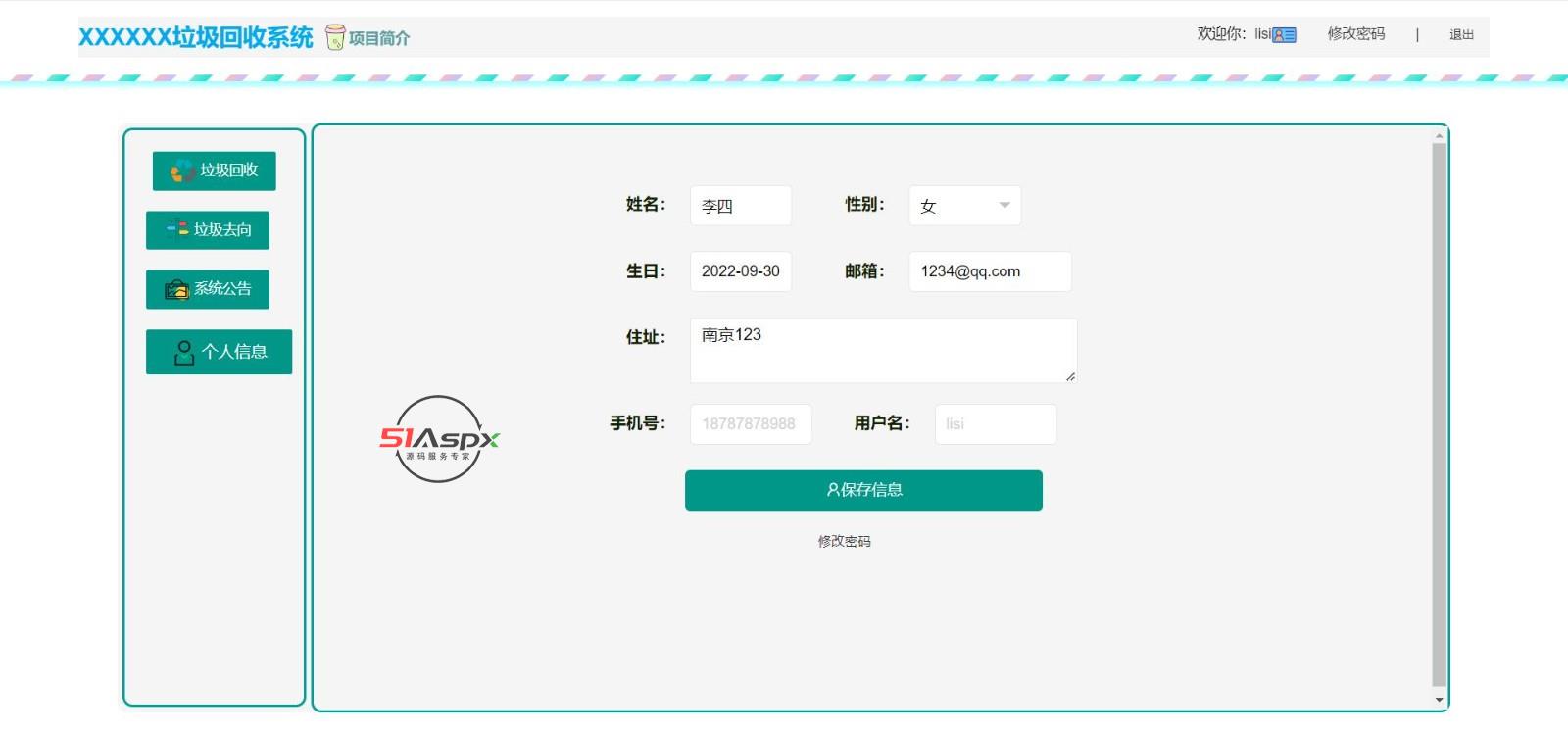
Task: Click 退出 to log out
Action: (x=1461, y=35)
